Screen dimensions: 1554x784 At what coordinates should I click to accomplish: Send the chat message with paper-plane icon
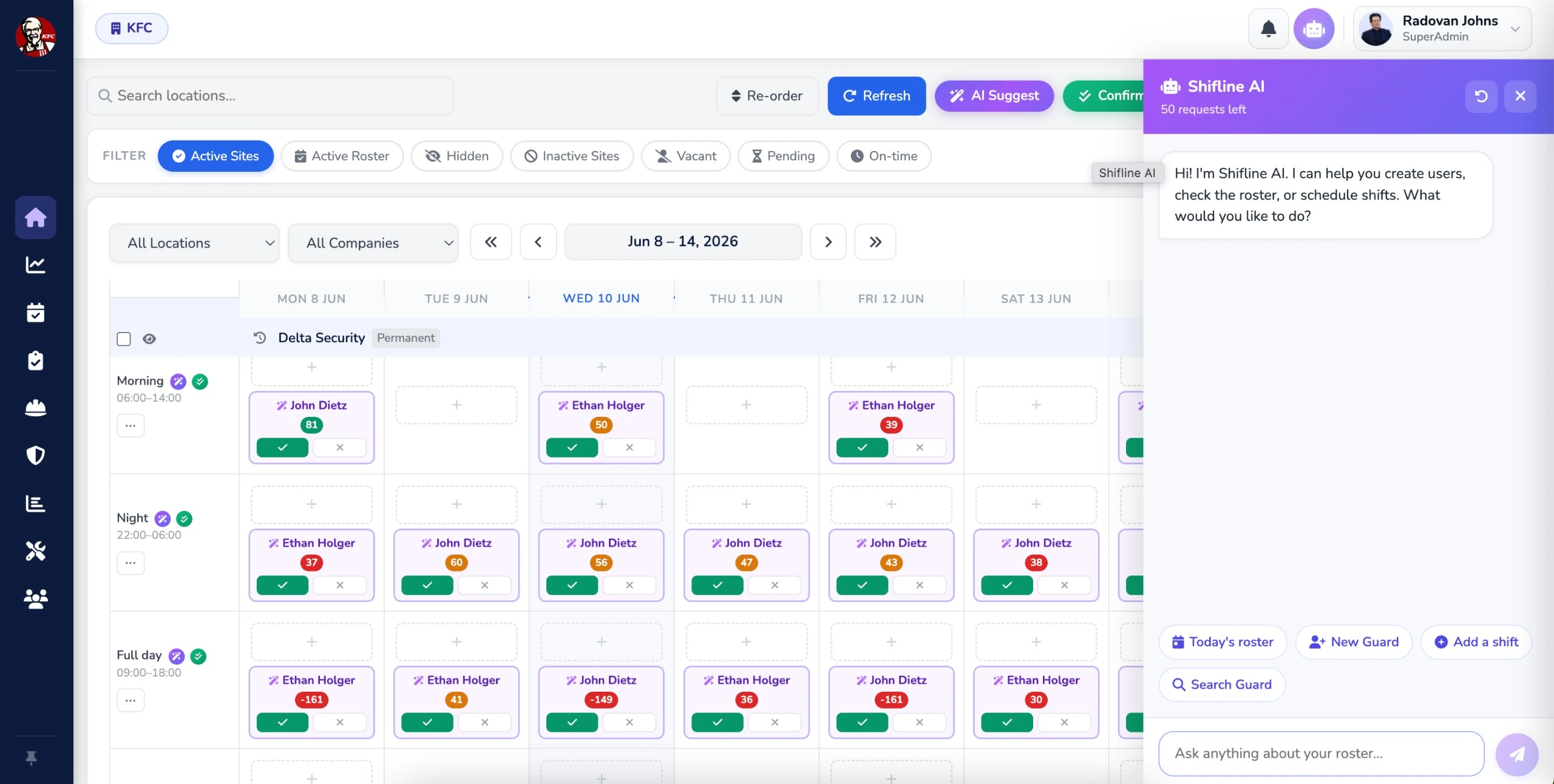click(1517, 754)
